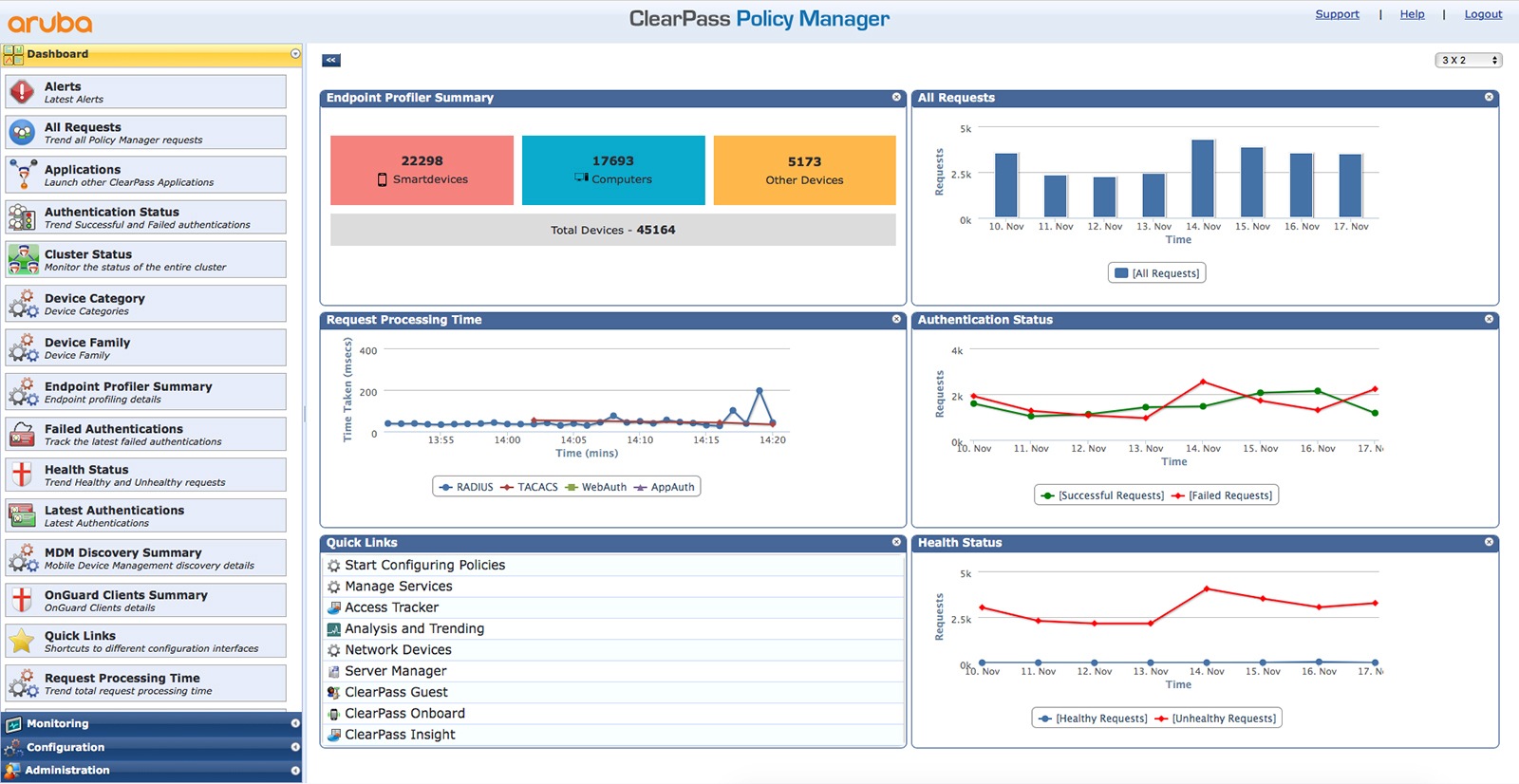The image size is (1519, 784).
Task: Open the Cluster Status sidebar icon
Action: coord(22,259)
